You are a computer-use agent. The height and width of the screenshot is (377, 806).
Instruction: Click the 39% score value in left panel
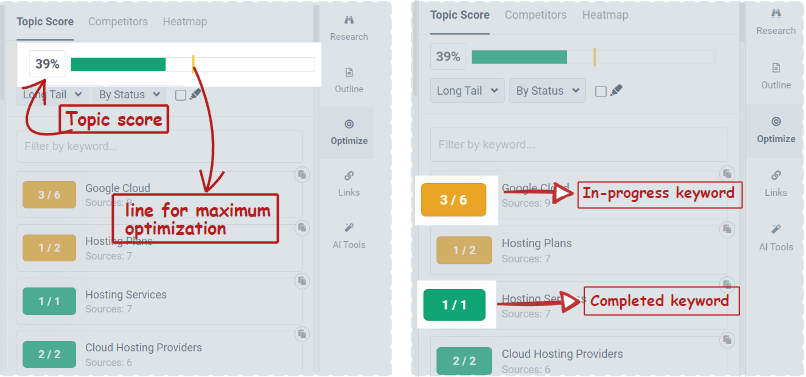47,64
